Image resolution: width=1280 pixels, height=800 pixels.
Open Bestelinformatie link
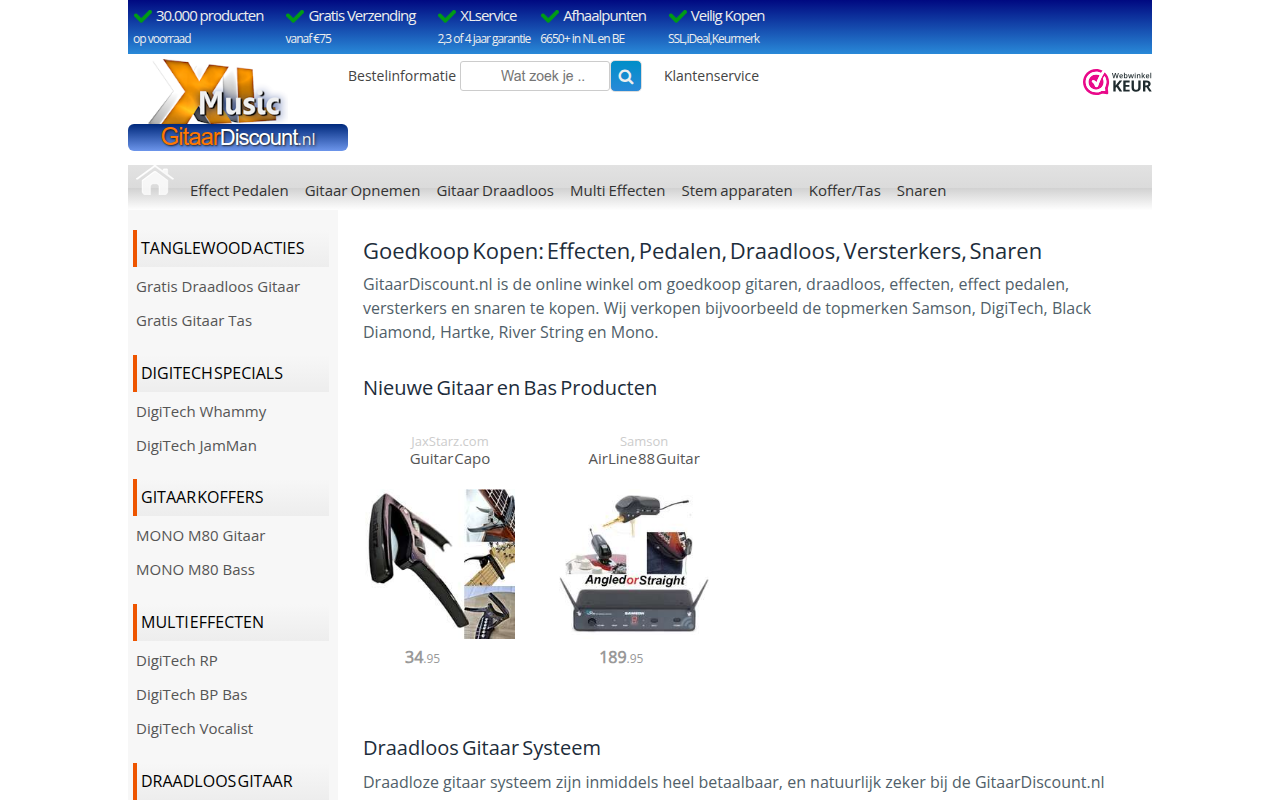[x=402, y=76]
